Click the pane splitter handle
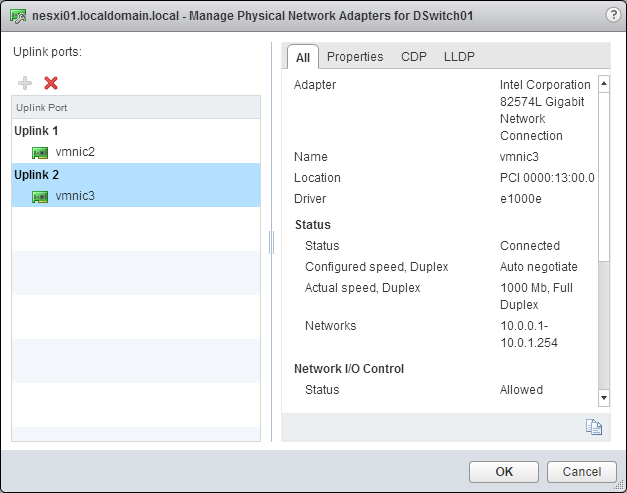This screenshot has width=627, height=493. tap(272, 242)
